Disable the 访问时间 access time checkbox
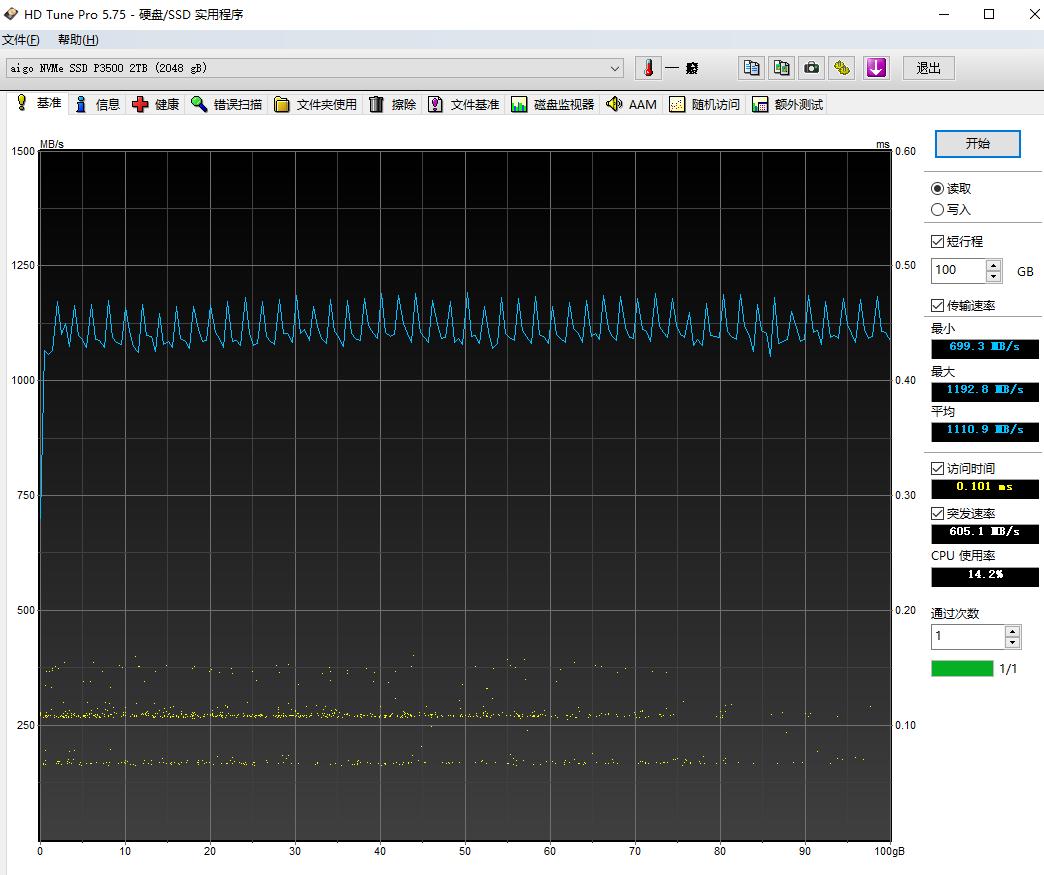This screenshot has height=875, width=1044. (937, 468)
